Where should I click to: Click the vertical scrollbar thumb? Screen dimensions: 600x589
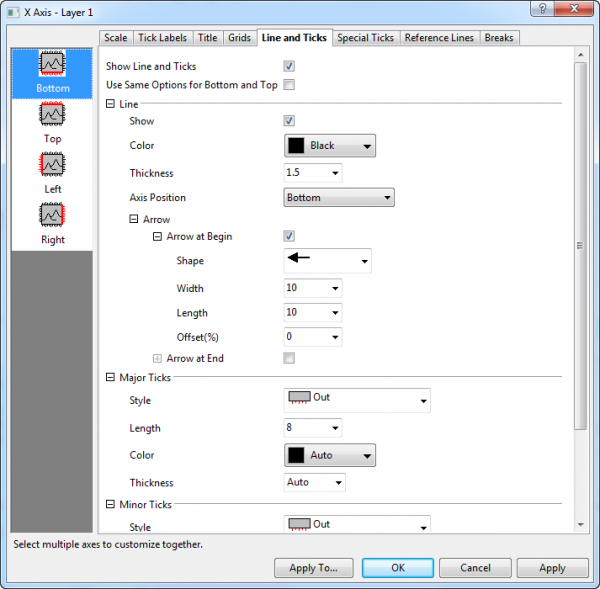point(579,245)
